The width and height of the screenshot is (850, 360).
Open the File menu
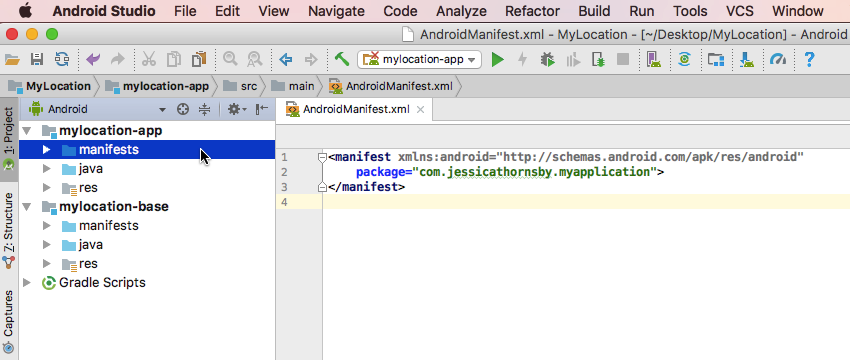tap(185, 11)
